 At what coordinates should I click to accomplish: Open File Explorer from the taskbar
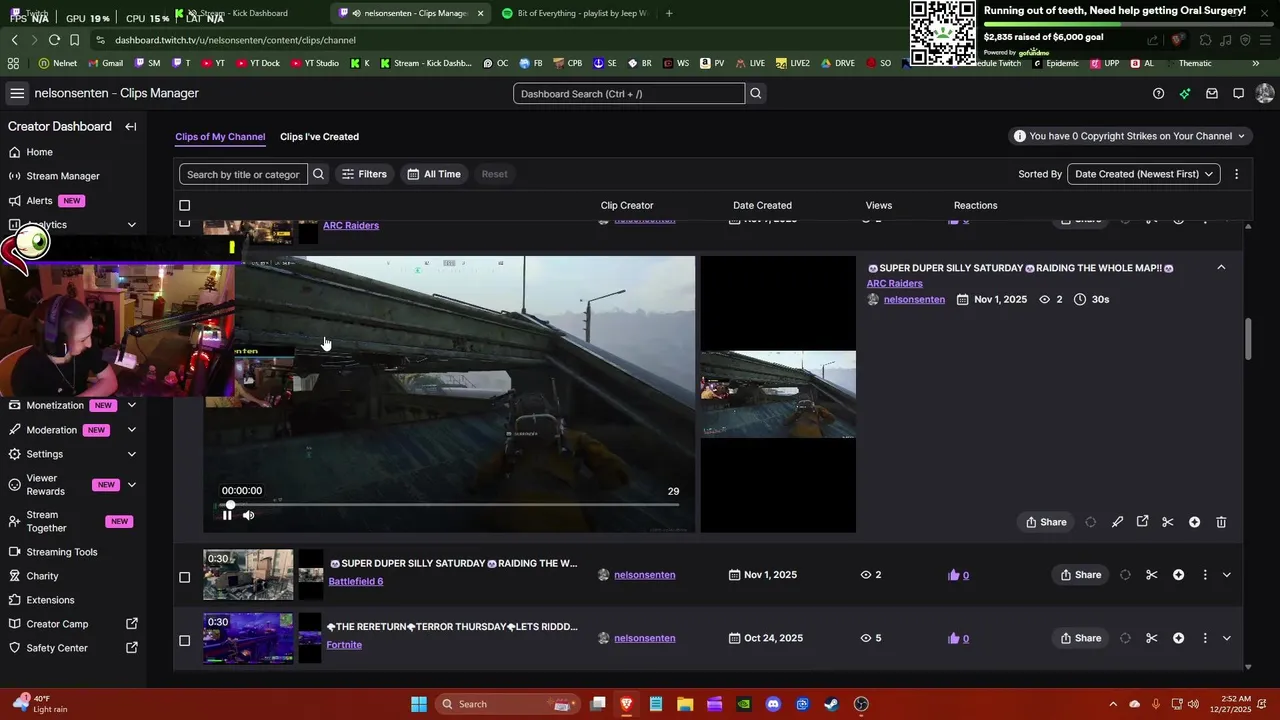click(x=685, y=704)
